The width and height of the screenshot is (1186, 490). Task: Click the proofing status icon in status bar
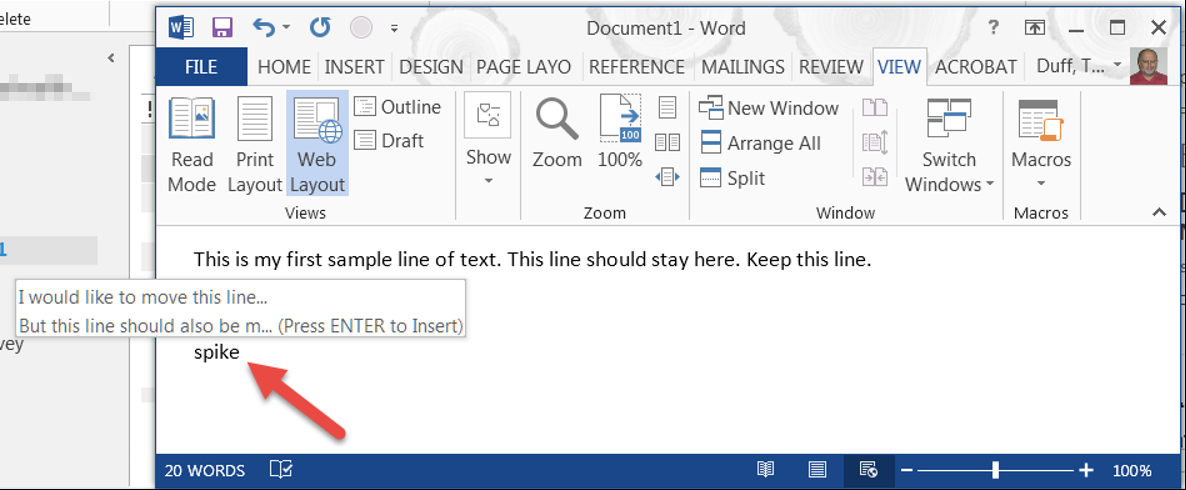(x=281, y=470)
